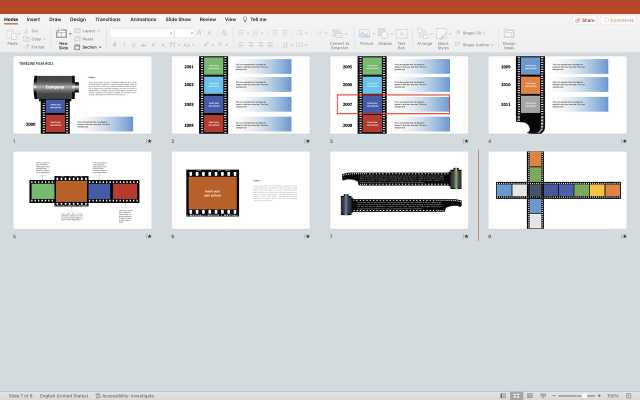640x400 pixels.
Task: Click the Share button
Action: 585,19
